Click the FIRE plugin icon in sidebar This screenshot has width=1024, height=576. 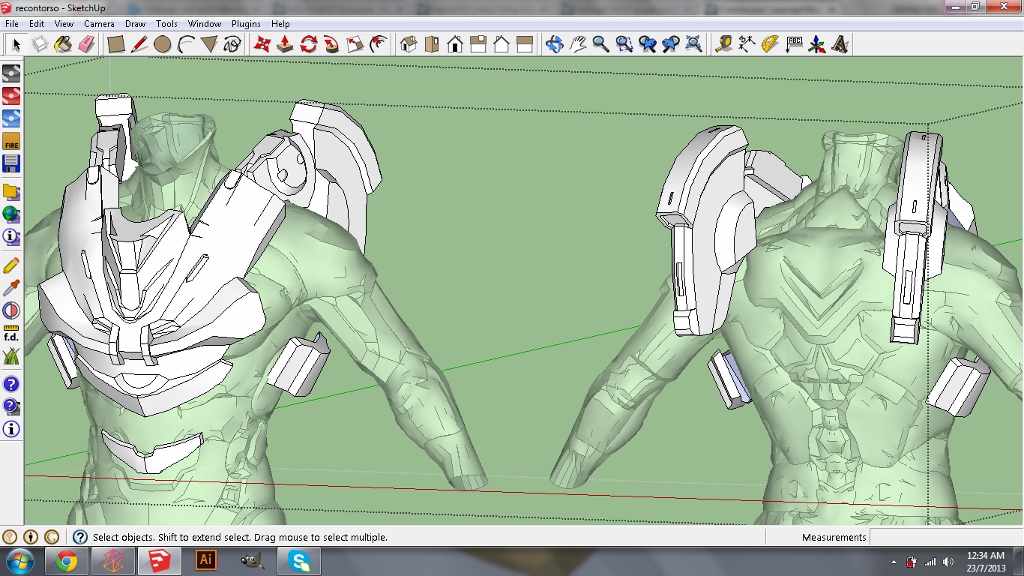11,142
